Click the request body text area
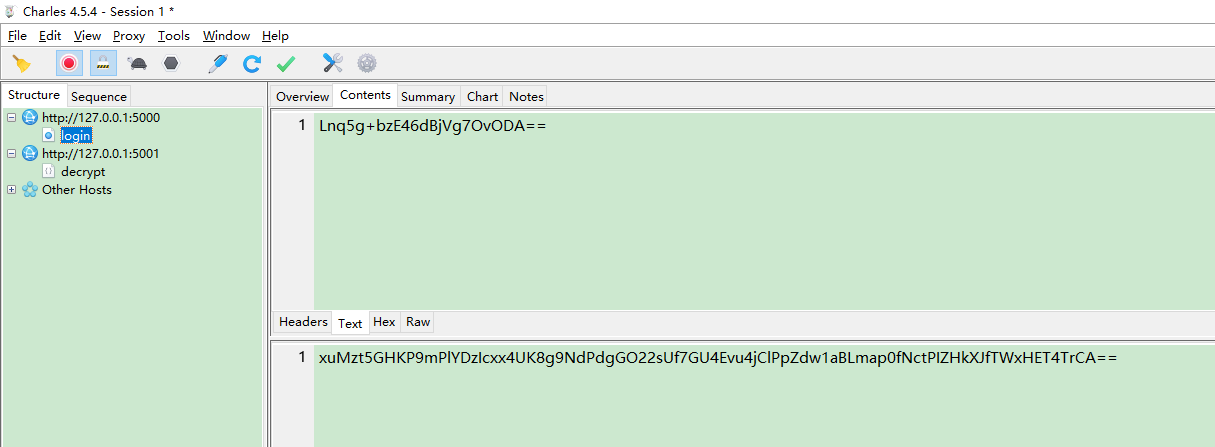Viewport: 1215px width, 447px height. (760, 210)
